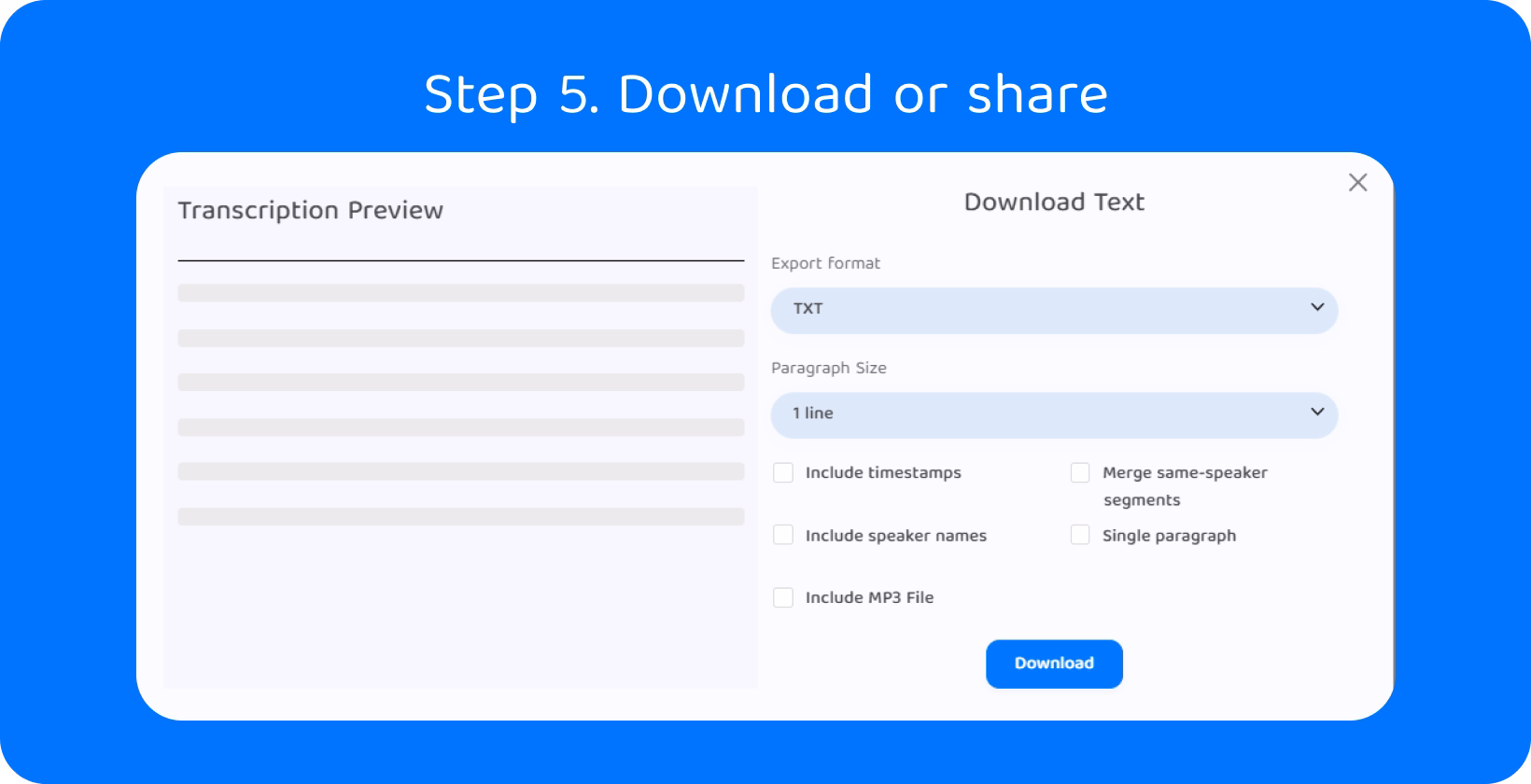Screen dimensions: 1531x784
Task: Click the chevron arrow in Paragraph Size field
Action: [x=1317, y=412]
